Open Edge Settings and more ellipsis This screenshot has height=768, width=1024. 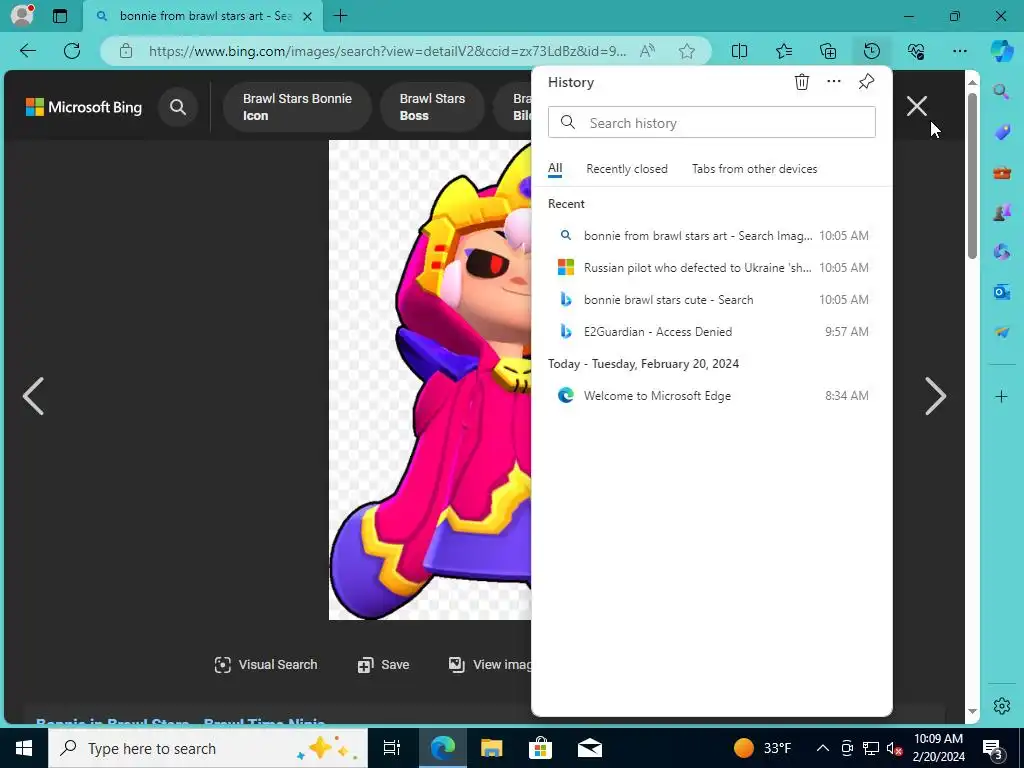click(960, 51)
